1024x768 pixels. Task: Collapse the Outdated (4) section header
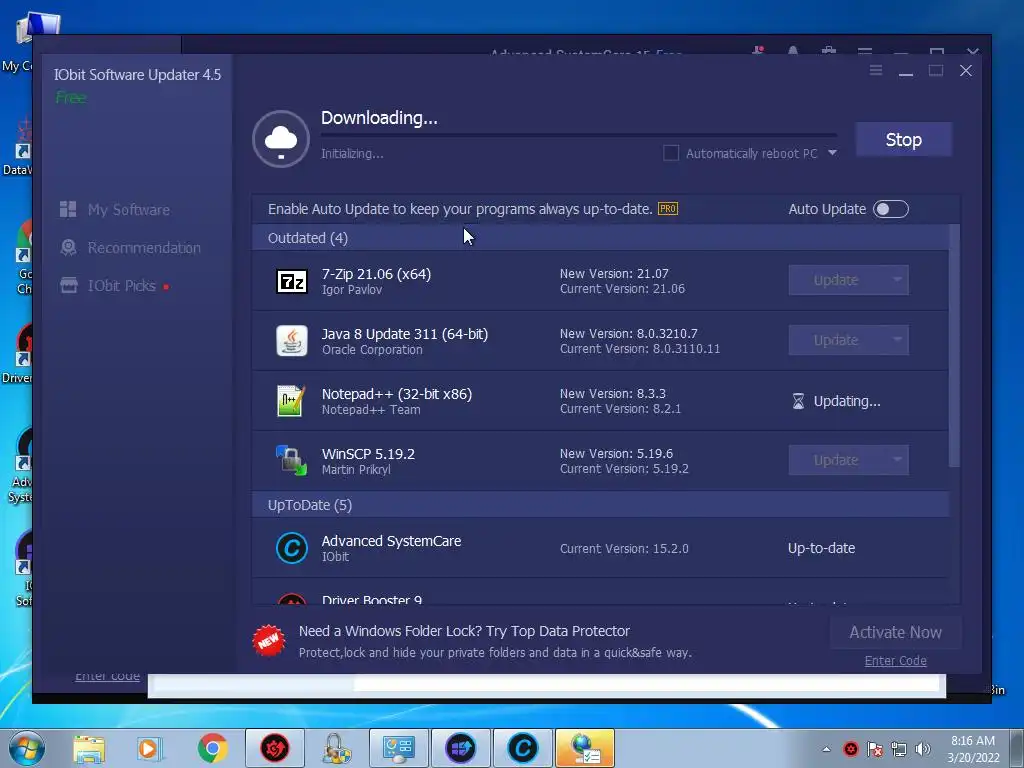click(600, 238)
